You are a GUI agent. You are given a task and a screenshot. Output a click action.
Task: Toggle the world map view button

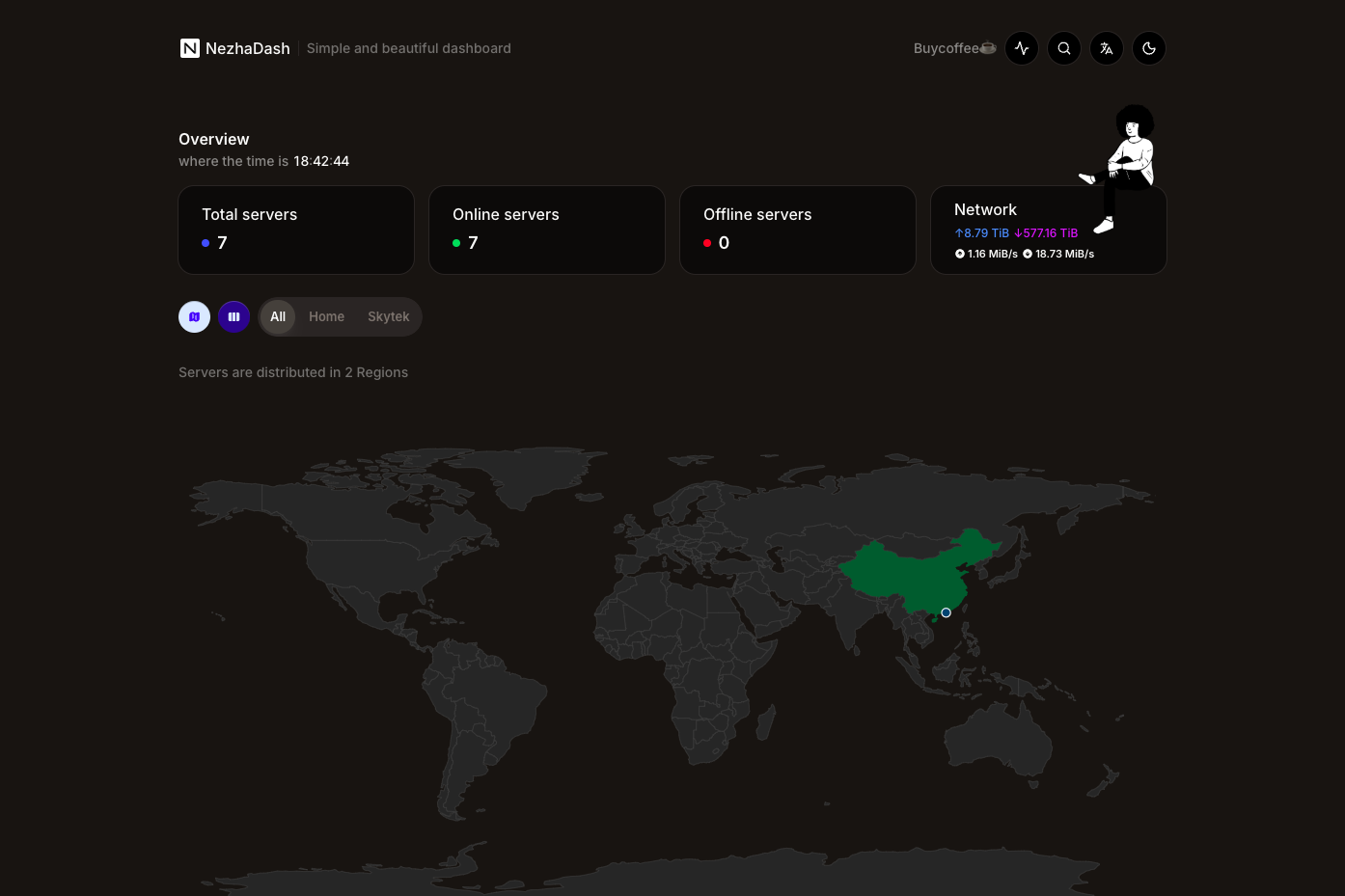[x=194, y=316]
